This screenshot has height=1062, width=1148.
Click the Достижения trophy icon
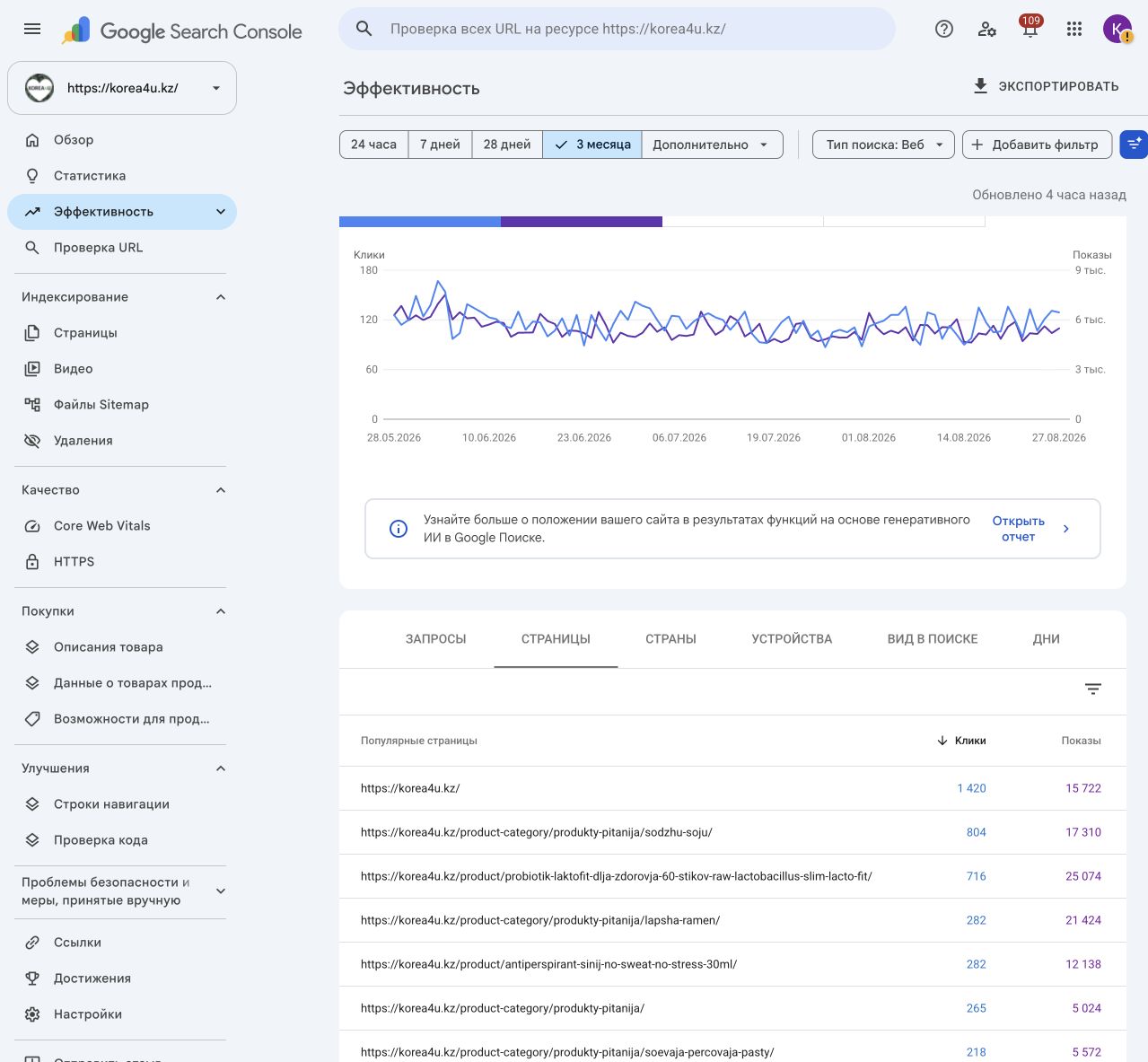32,979
